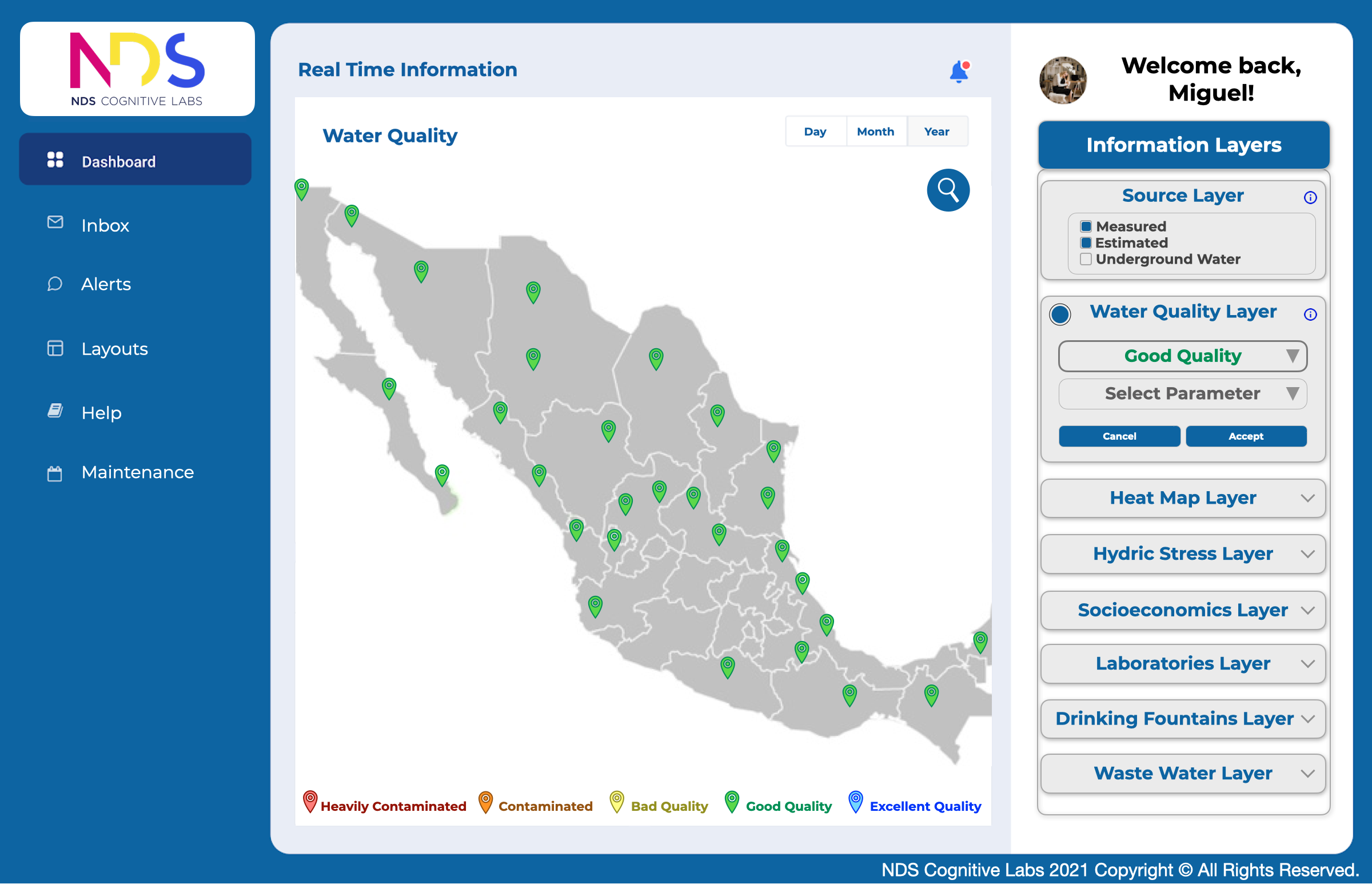This screenshot has height=884, width=1372.
Task: Select the Inbox icon in the sidebar
Action: [54, 224]
